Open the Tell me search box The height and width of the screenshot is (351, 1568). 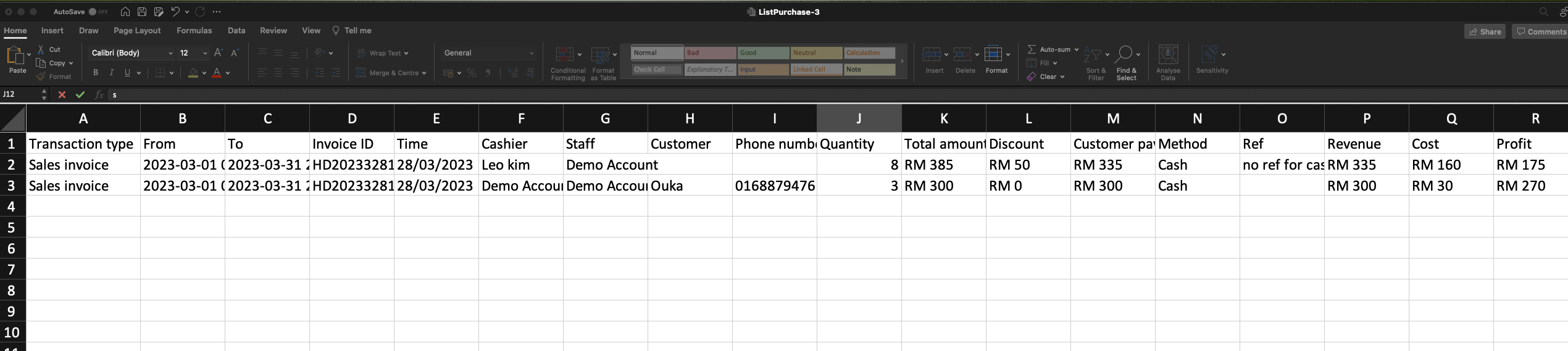[352, 30]
